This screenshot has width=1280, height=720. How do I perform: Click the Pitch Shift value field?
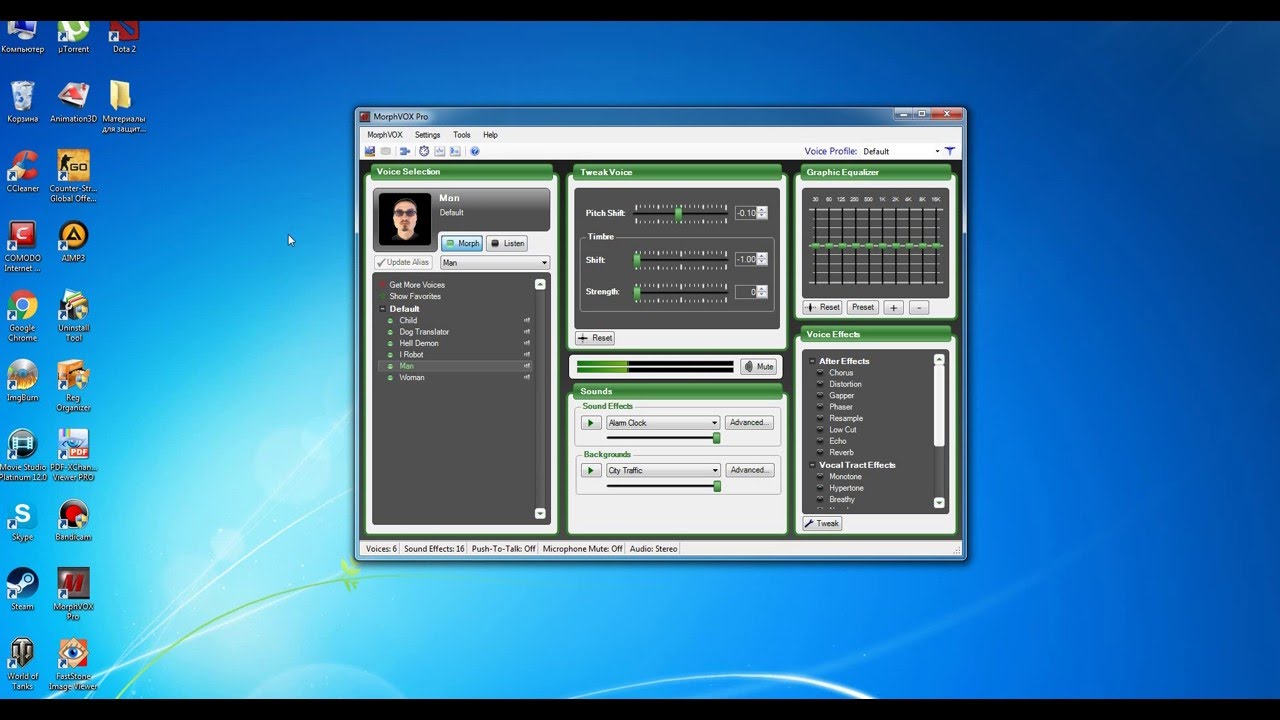click(x=746, y=213)
